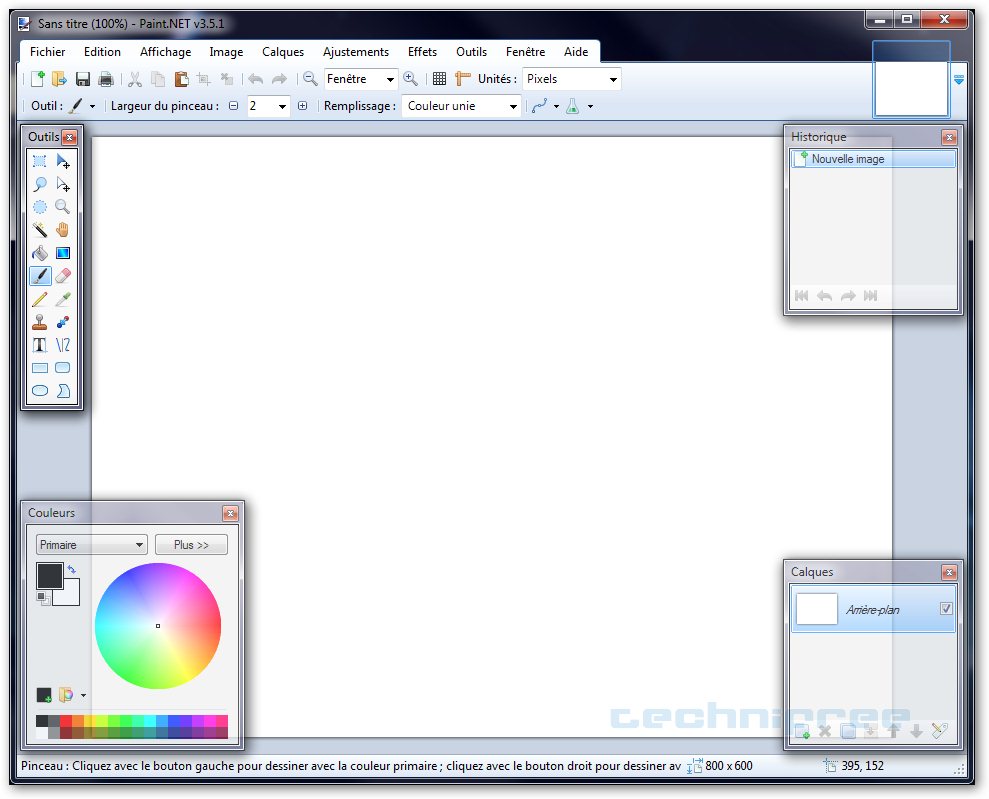
Task: Open the Calques menu
Action: pos(283,52)
